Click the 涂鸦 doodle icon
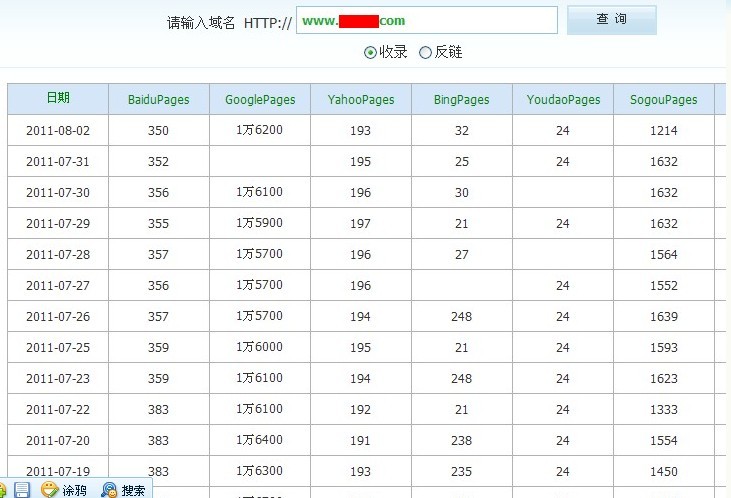 pos(49,490)
